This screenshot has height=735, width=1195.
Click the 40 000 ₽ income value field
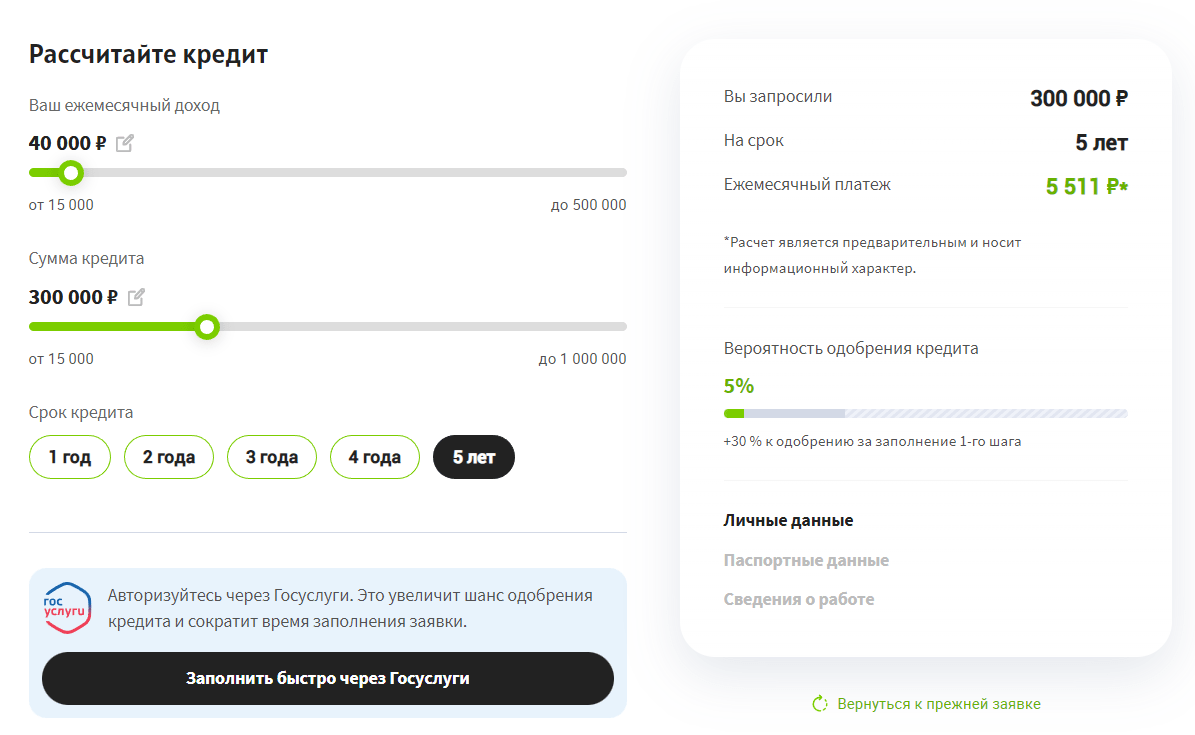tap(67, 143)
